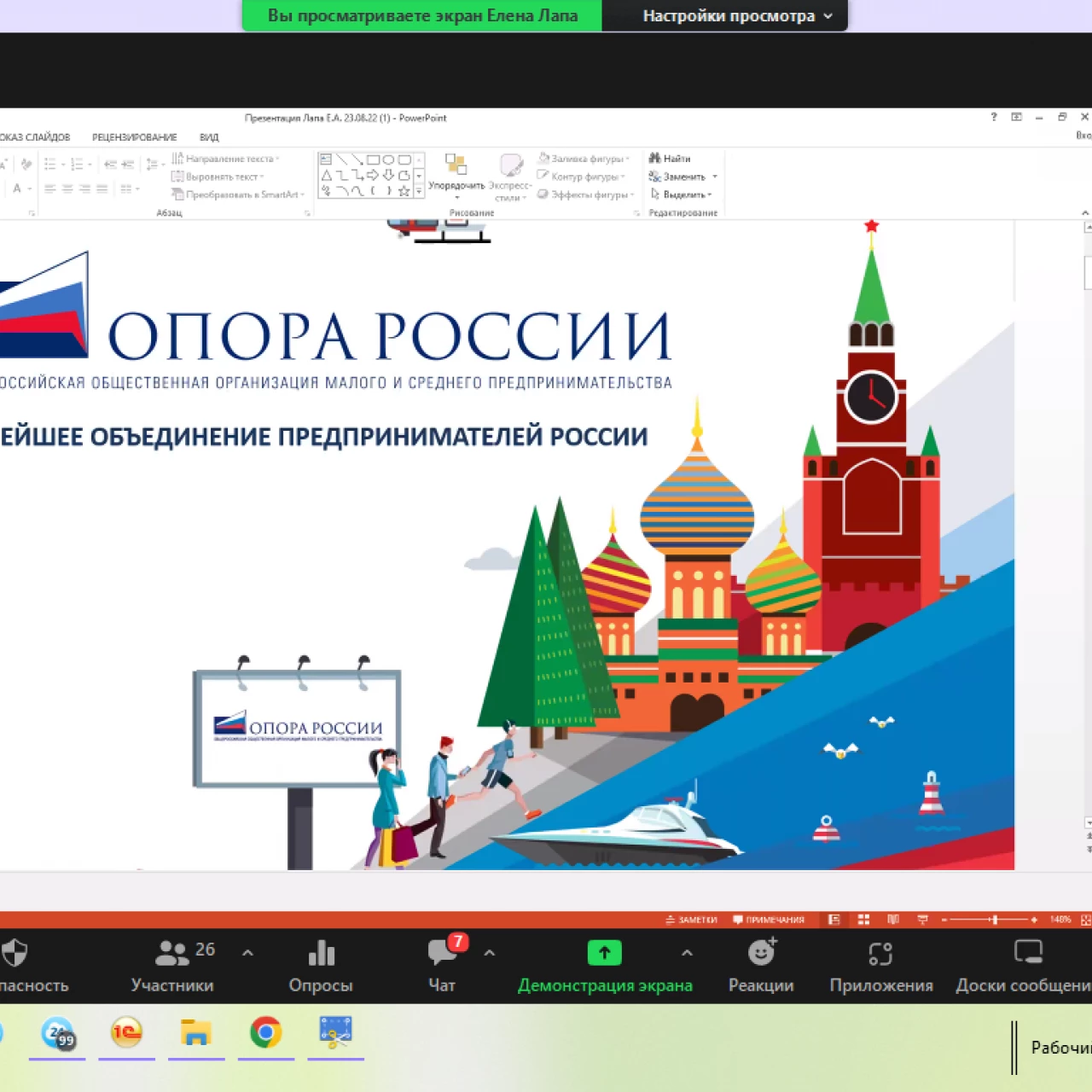Open Эффекты фигуры shape effects dropdown
The width and height of the screenshot is (1092, 1092).
[586, 195]
